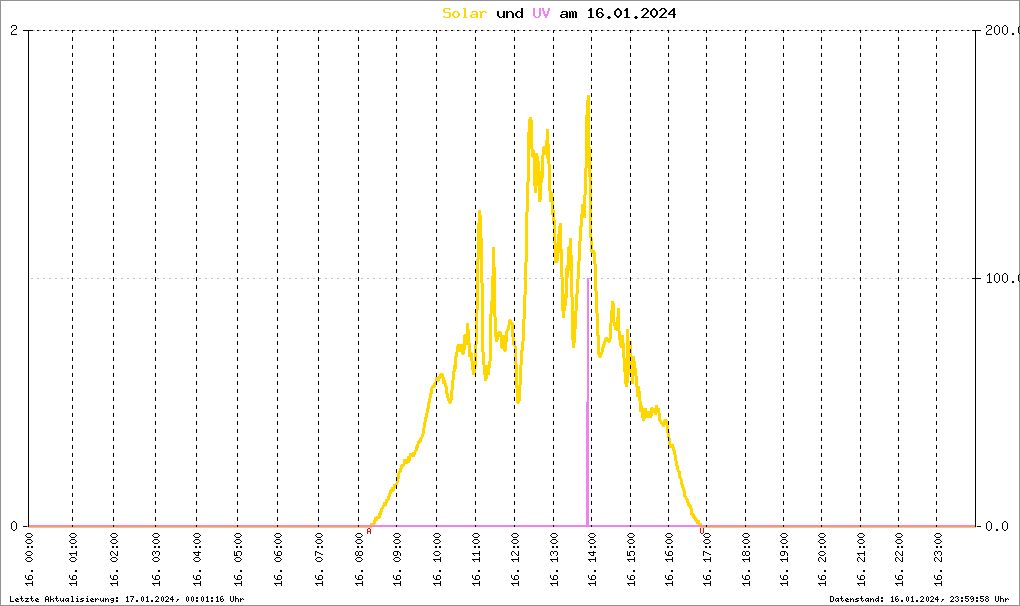Click the '16. 22:00' time axis label
The width and height of the screenshot is (1020, 606).
[899, 560]
